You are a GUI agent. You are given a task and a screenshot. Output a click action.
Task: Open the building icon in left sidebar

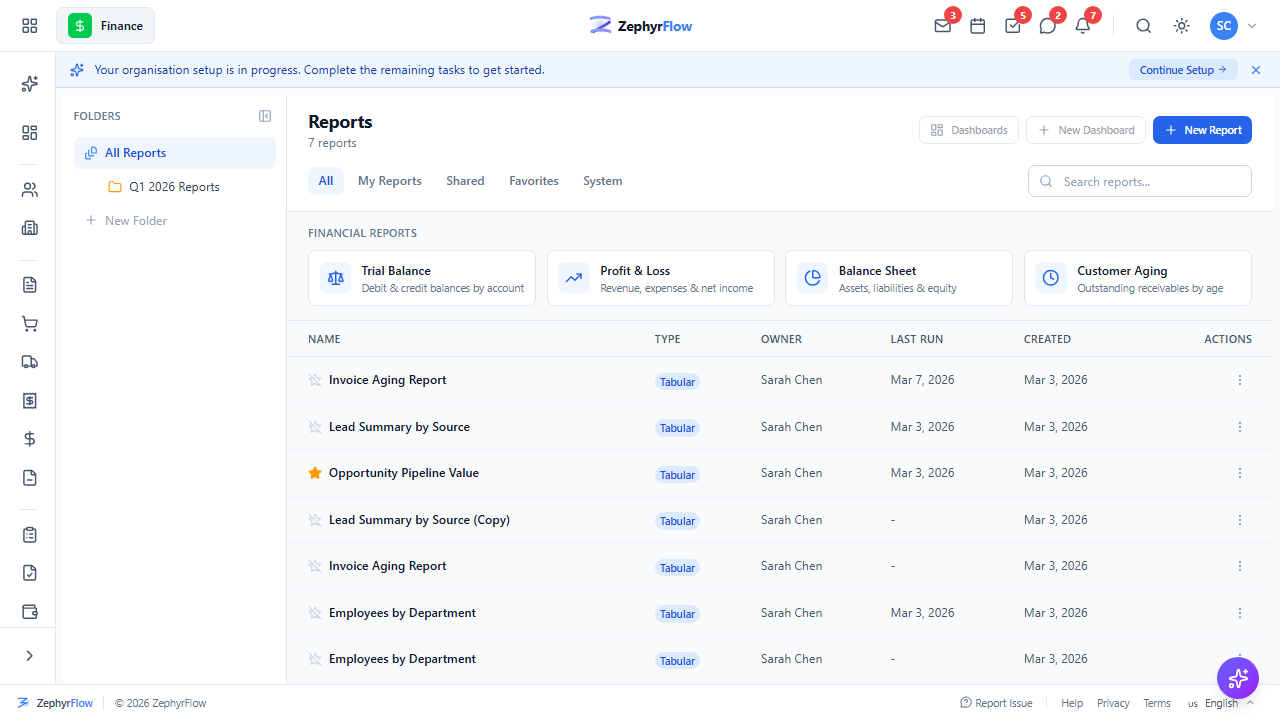coord(29,228)
